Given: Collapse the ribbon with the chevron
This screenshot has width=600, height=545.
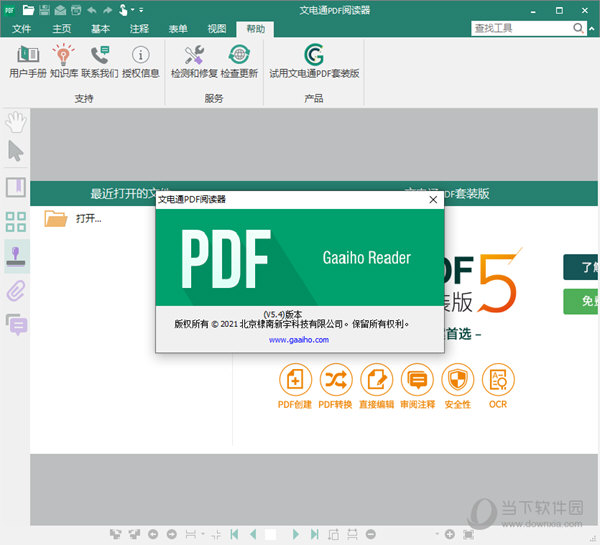Looking at the screenshot, I should point(592,28).
